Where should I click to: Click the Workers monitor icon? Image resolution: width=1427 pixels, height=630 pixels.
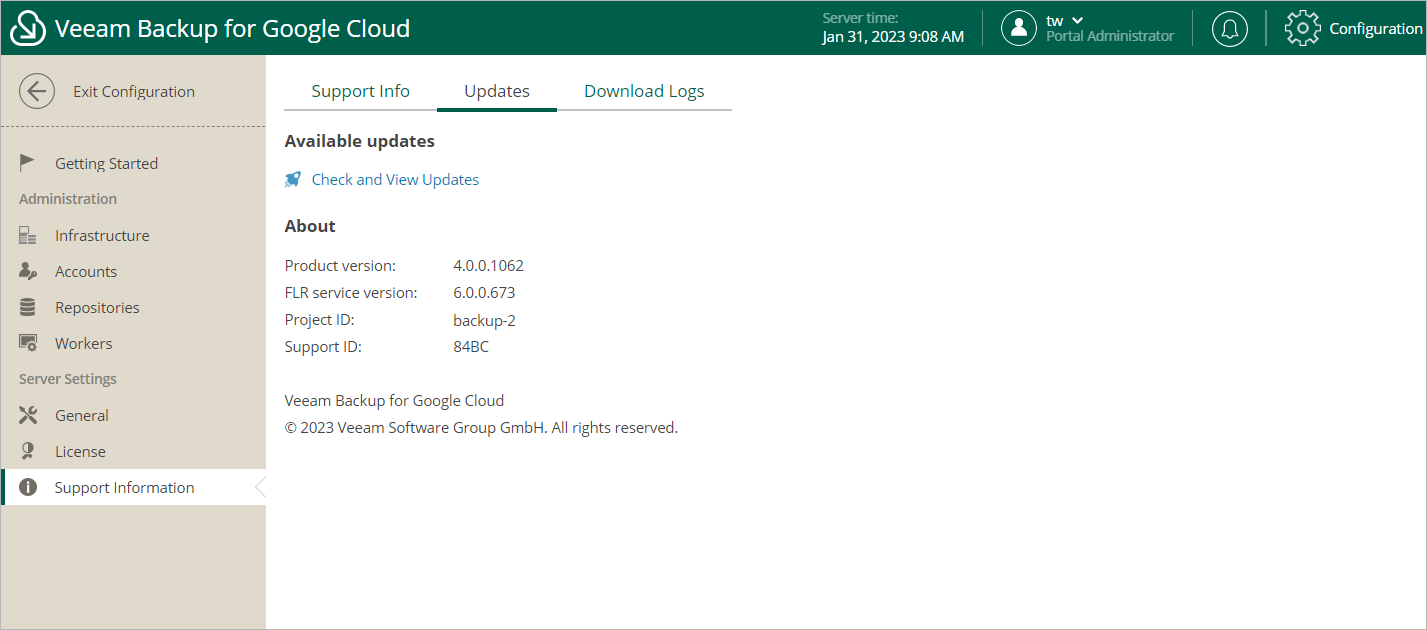(x=28, y=344)
